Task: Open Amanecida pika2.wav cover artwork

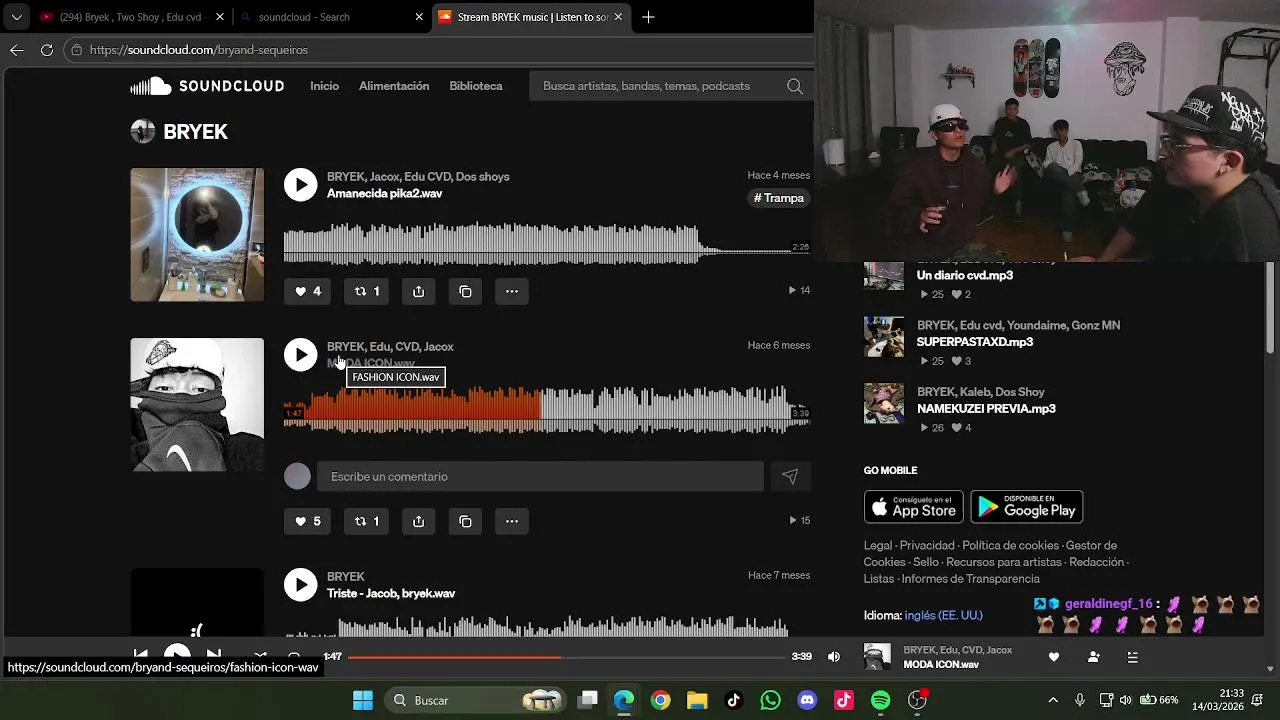Action: (197, 234)
